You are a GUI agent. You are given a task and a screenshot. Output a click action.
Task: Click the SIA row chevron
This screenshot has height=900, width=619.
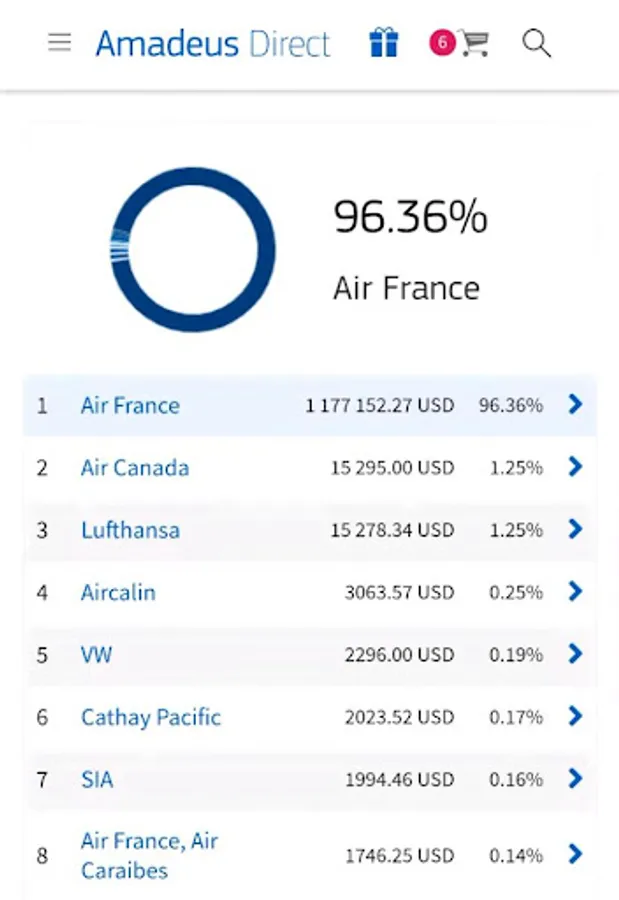pos(575,778)
